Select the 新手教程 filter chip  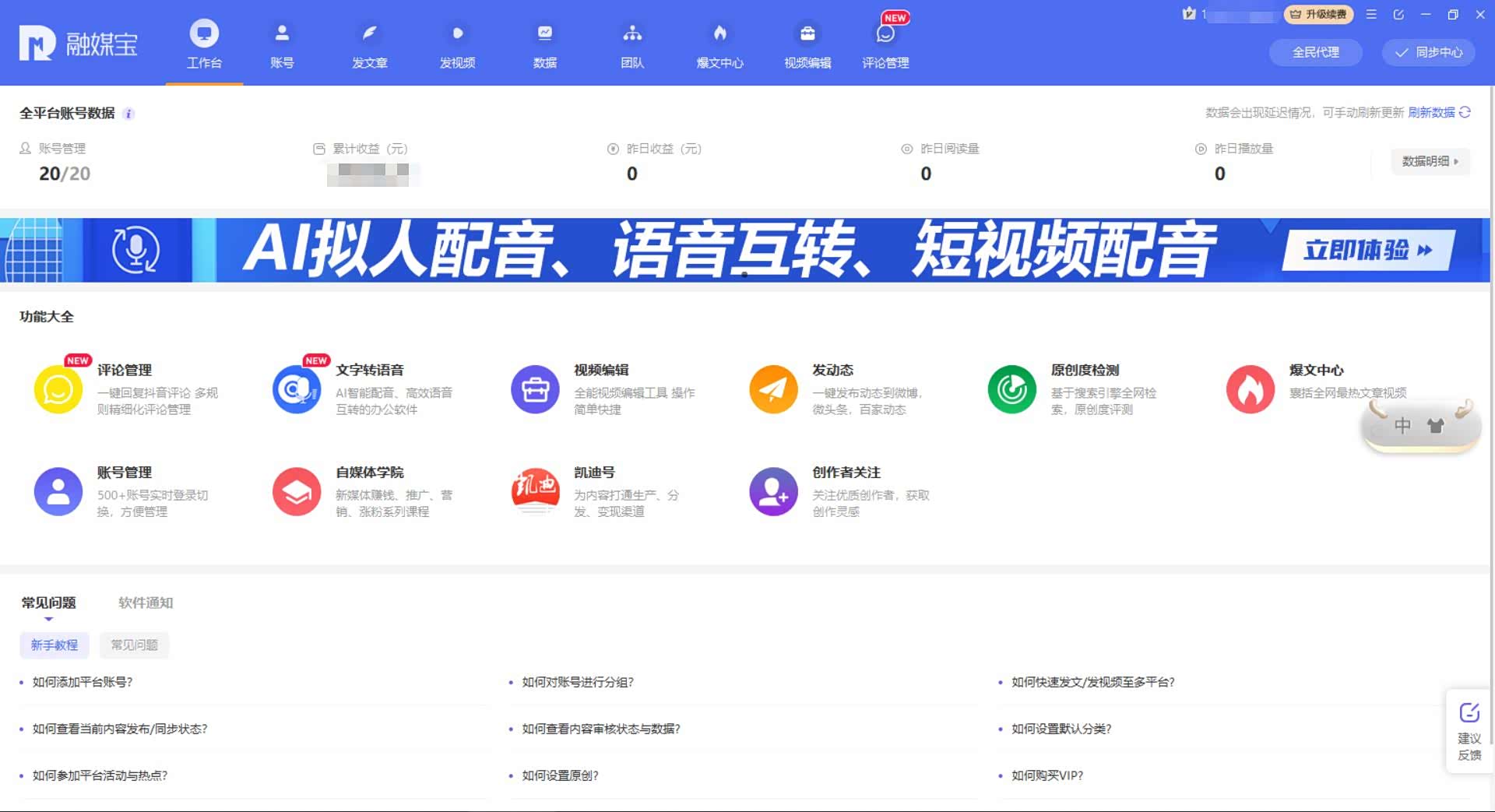[55, 645]
